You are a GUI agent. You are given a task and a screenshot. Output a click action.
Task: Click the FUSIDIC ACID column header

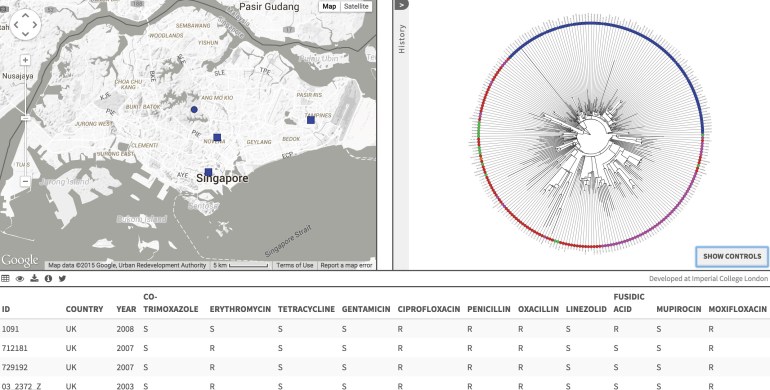click(629, 303)
